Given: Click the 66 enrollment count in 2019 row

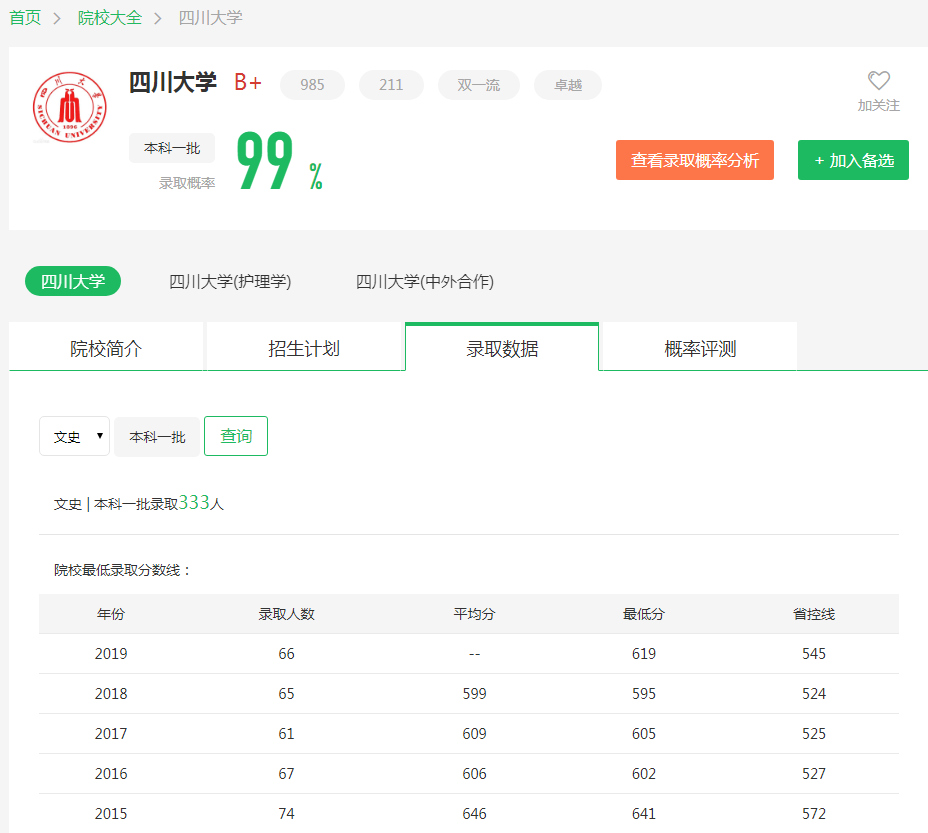Looking at the screenshot, I should click(x=286, y=654).
